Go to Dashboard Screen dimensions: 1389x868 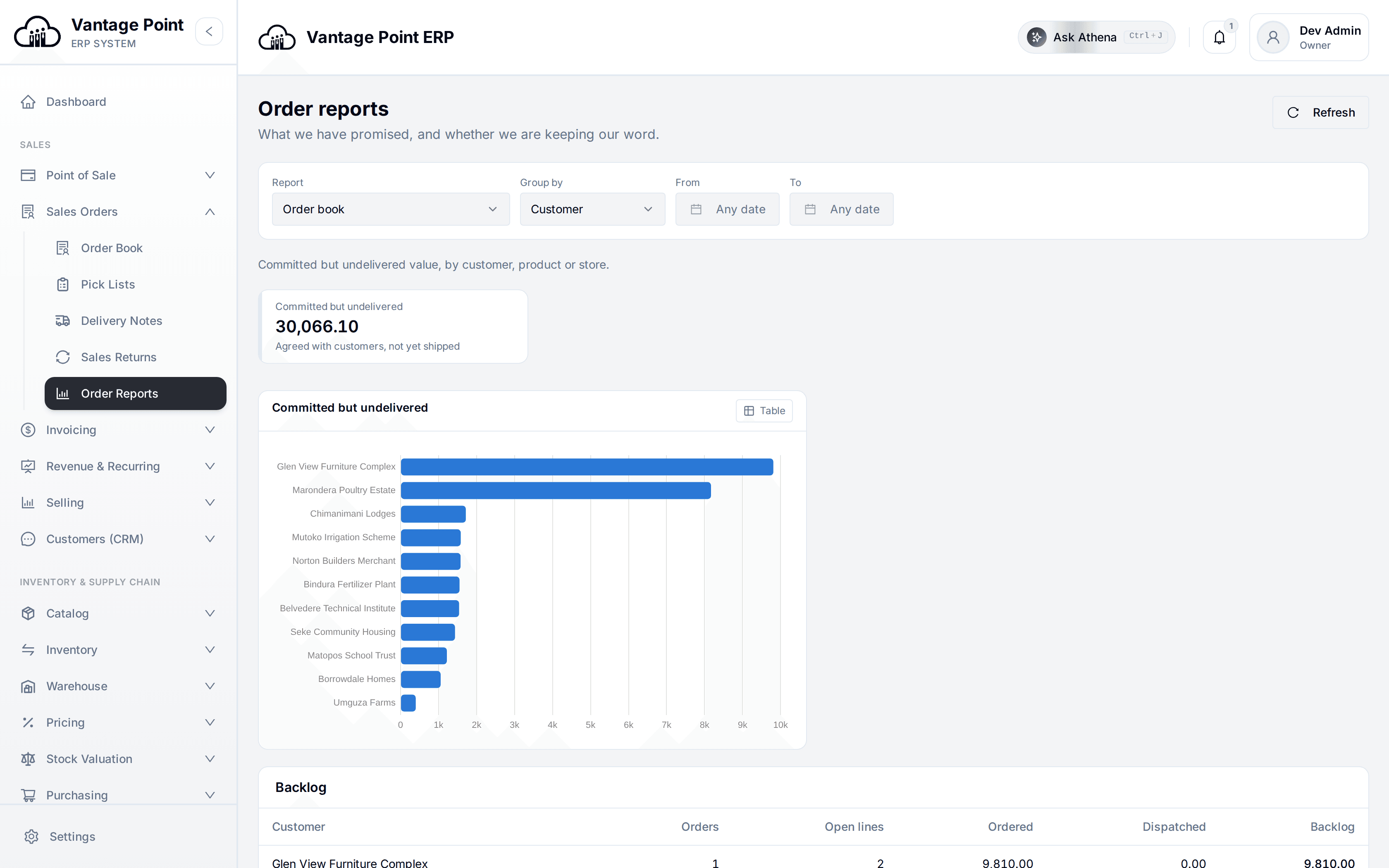119,102
